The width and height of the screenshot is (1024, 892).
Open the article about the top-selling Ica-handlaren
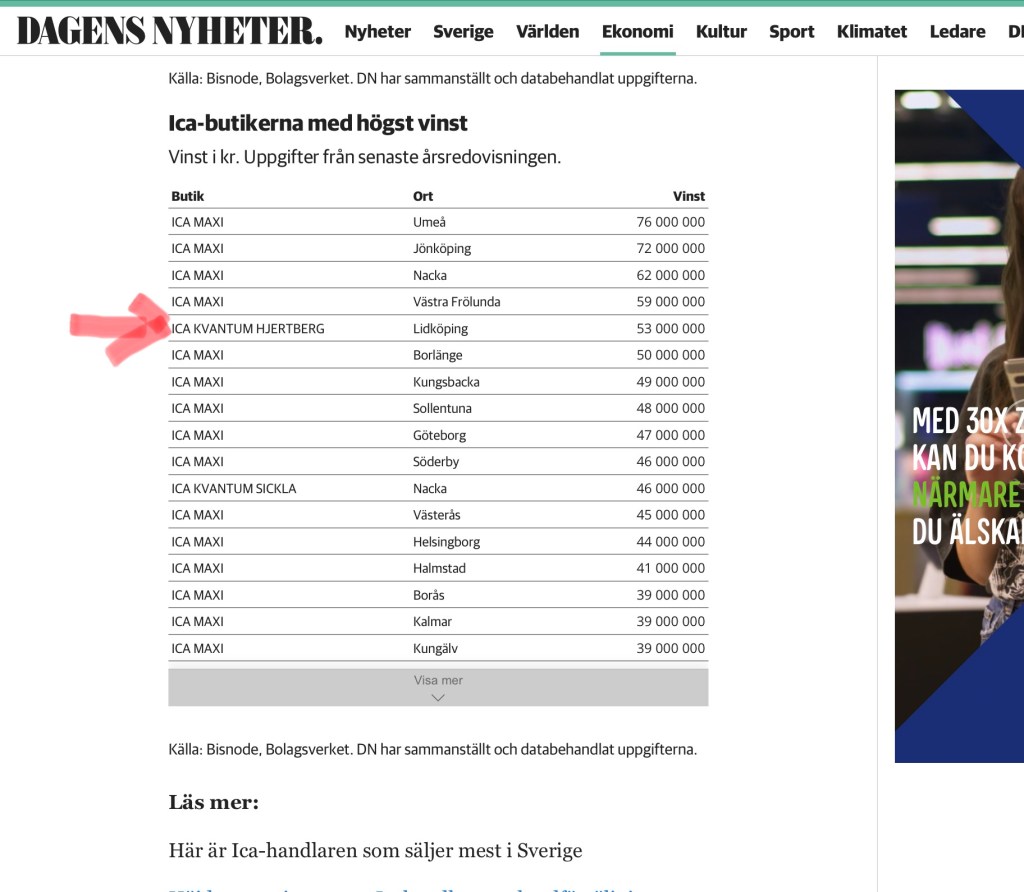[x=375, y=851]
